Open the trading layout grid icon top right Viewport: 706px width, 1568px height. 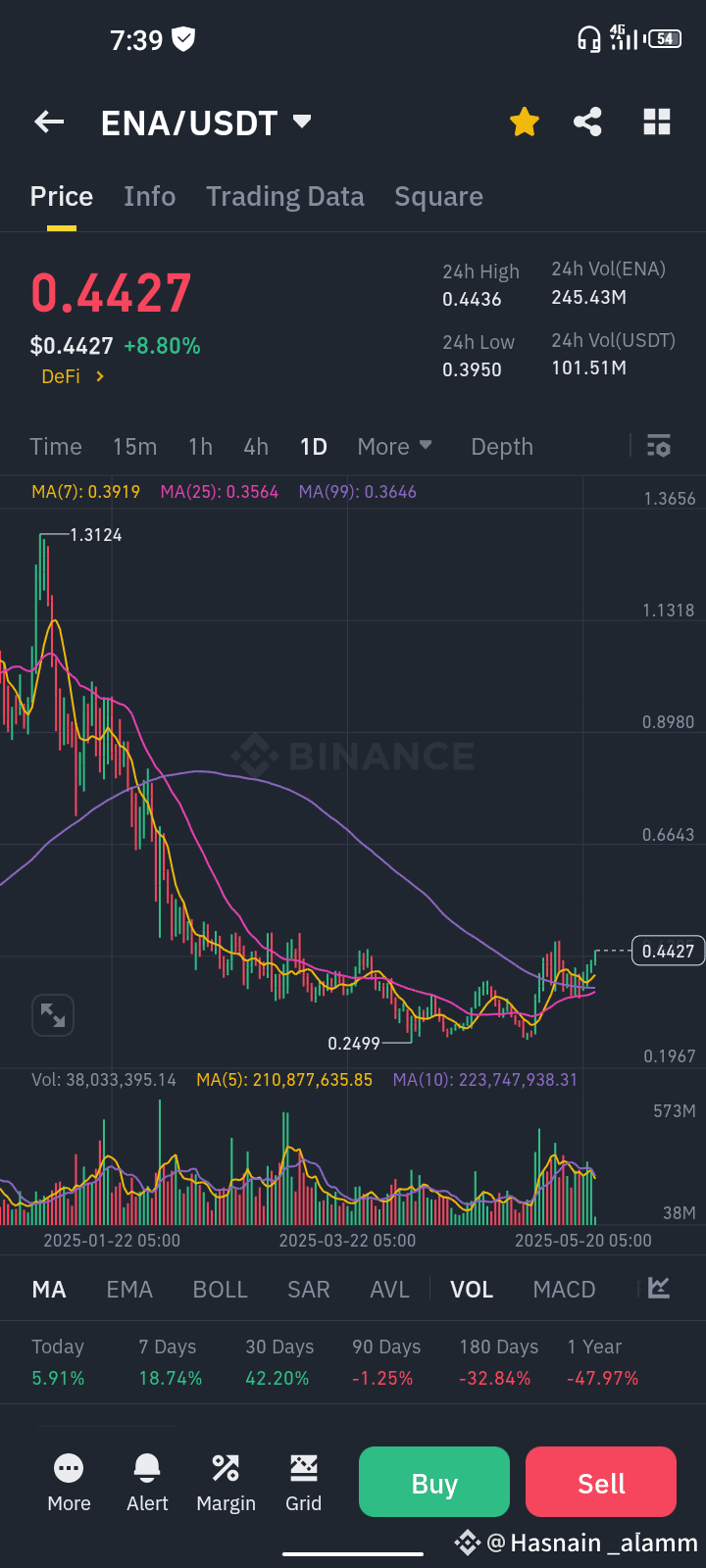click(x=655, y=122)
